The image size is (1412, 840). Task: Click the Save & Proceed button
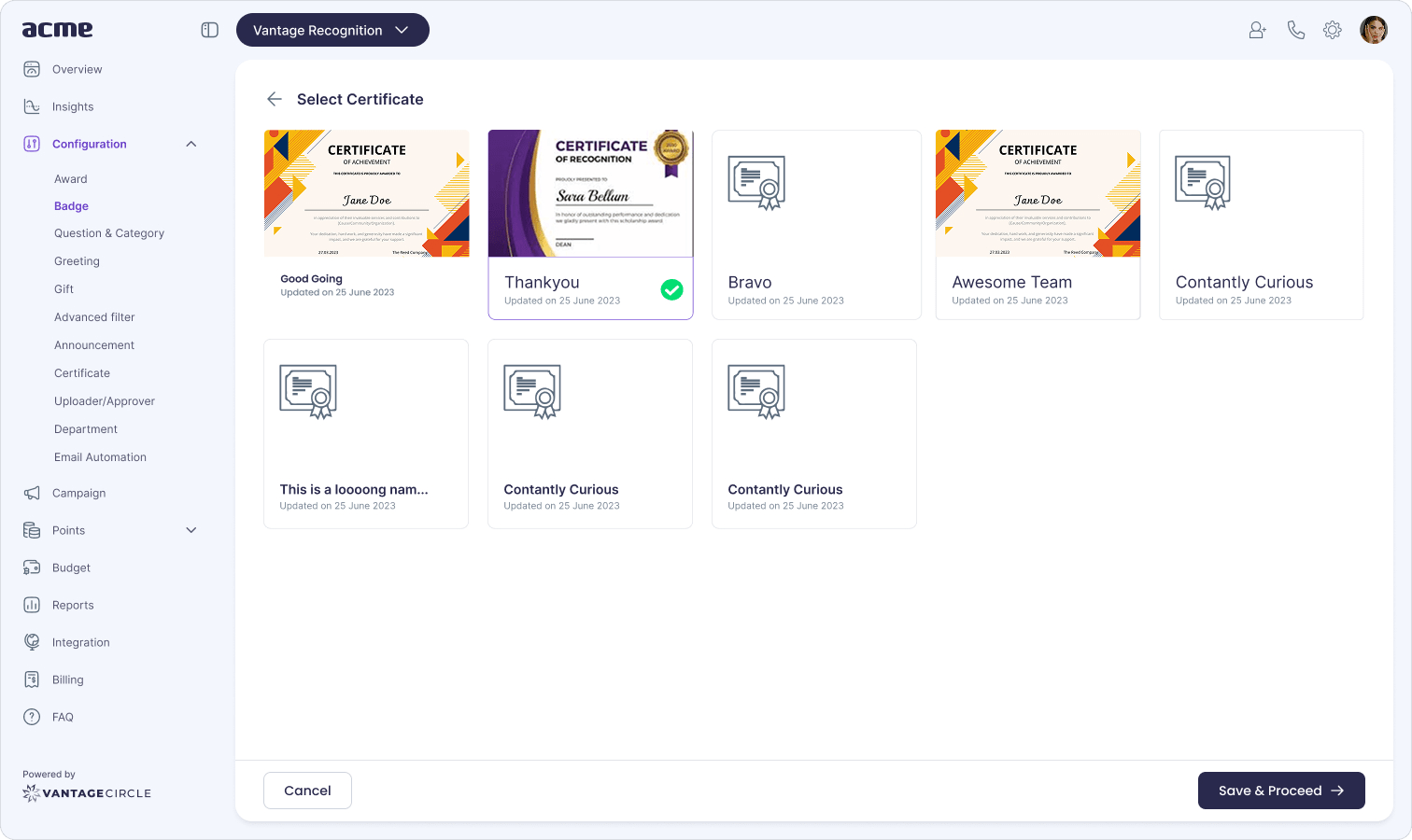pyautogui.click(x=1281, y=791)
